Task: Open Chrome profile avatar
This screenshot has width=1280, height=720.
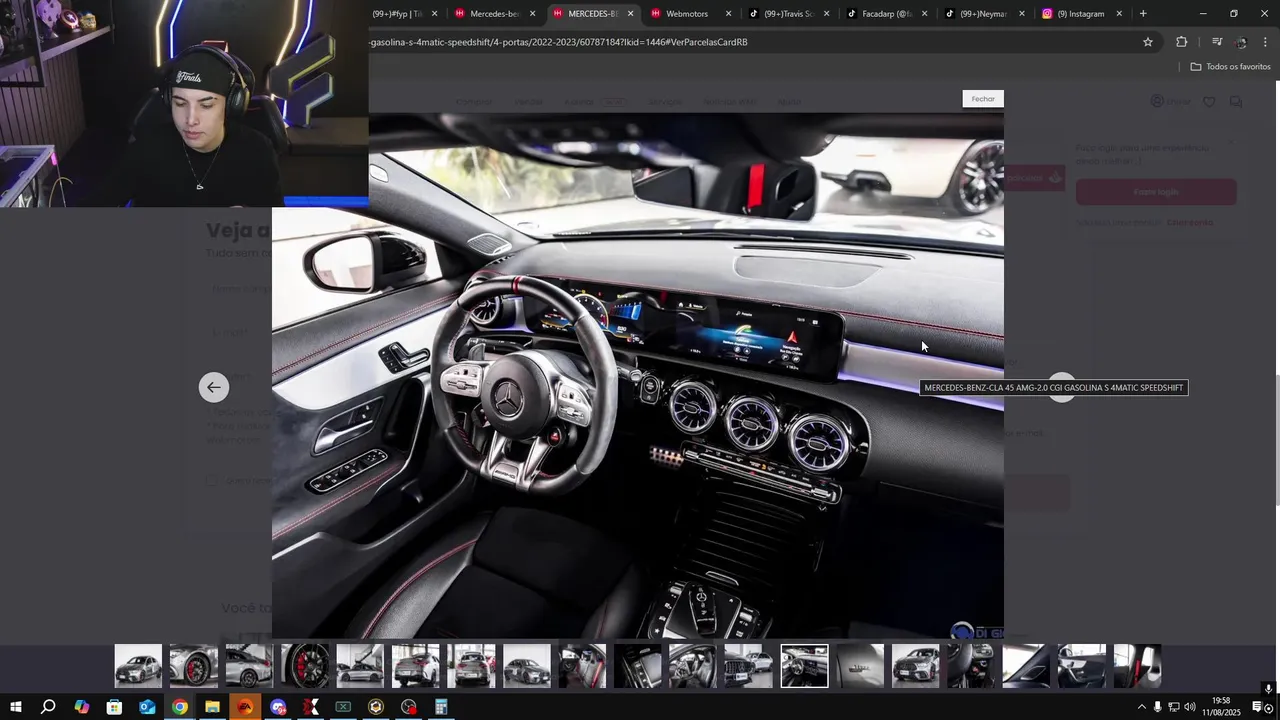Action: (1241, 42)
